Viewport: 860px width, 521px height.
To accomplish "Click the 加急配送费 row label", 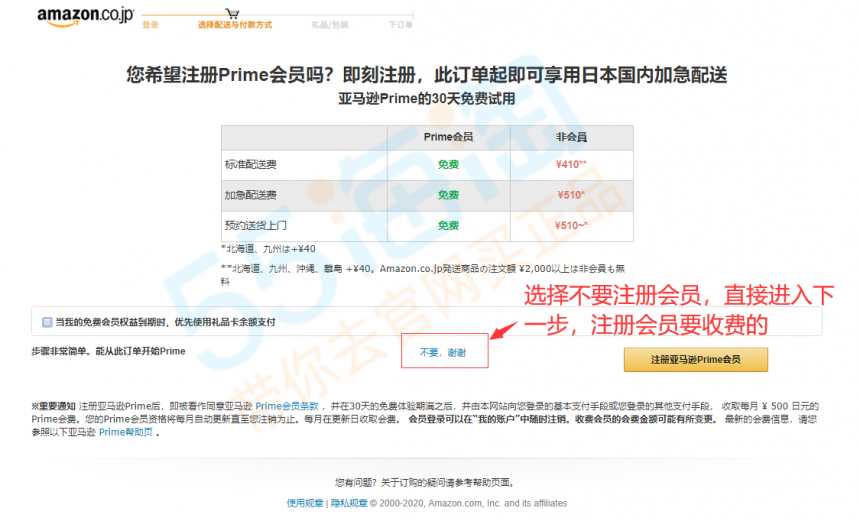I will [251, 195].
